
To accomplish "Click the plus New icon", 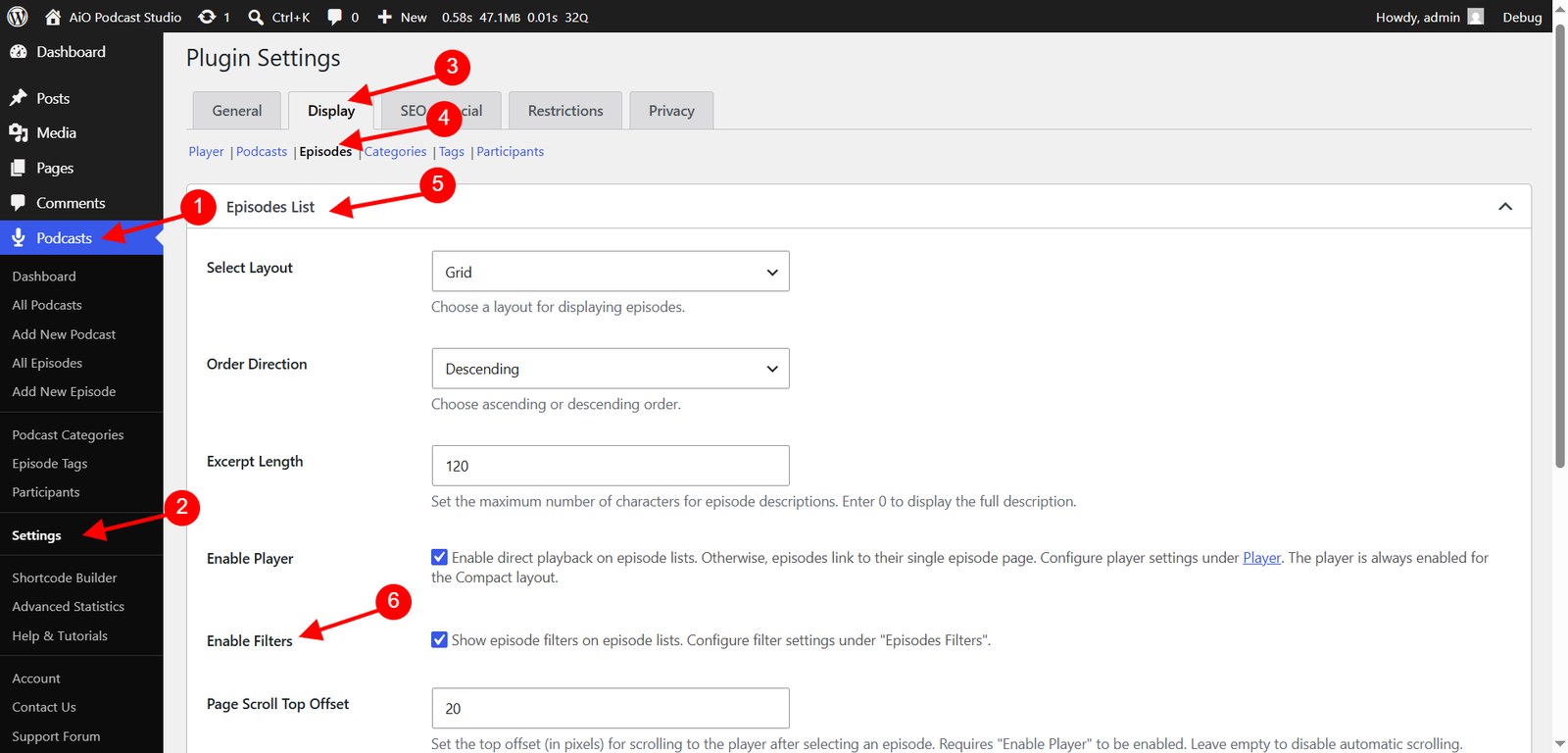I will (x=384, y=17).
